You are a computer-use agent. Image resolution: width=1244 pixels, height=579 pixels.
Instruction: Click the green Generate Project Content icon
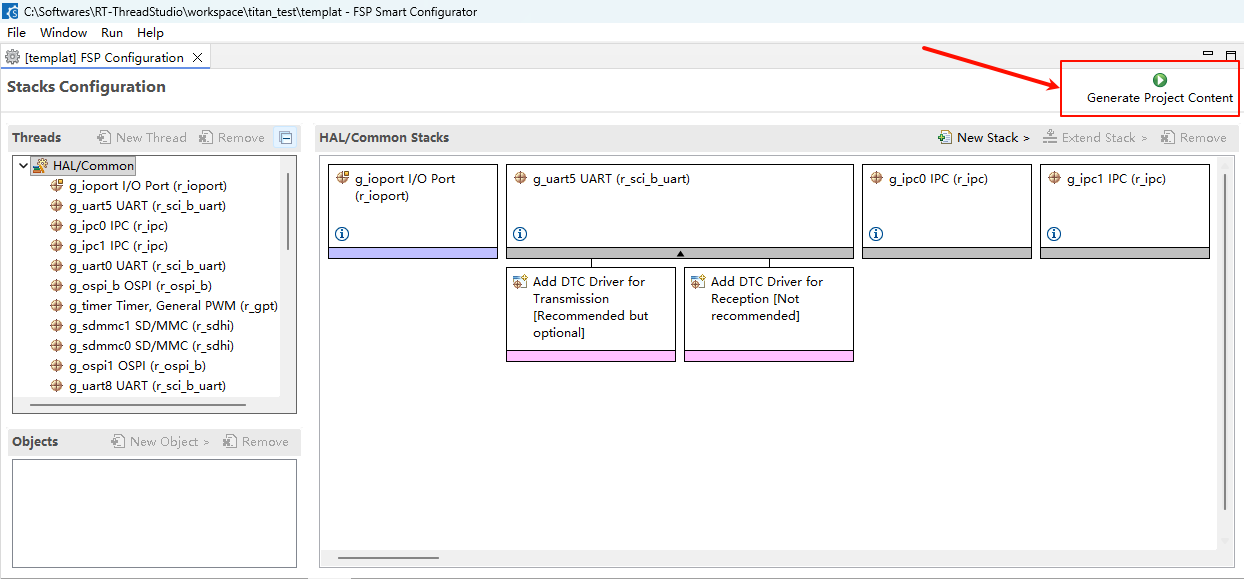pyautogui.click(x=1160, y=80)
